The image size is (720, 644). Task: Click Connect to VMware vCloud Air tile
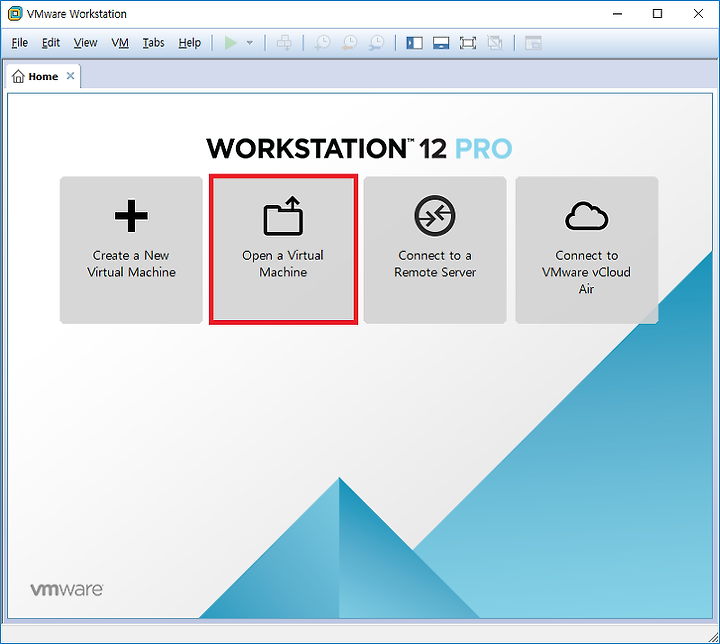(587, 250)
